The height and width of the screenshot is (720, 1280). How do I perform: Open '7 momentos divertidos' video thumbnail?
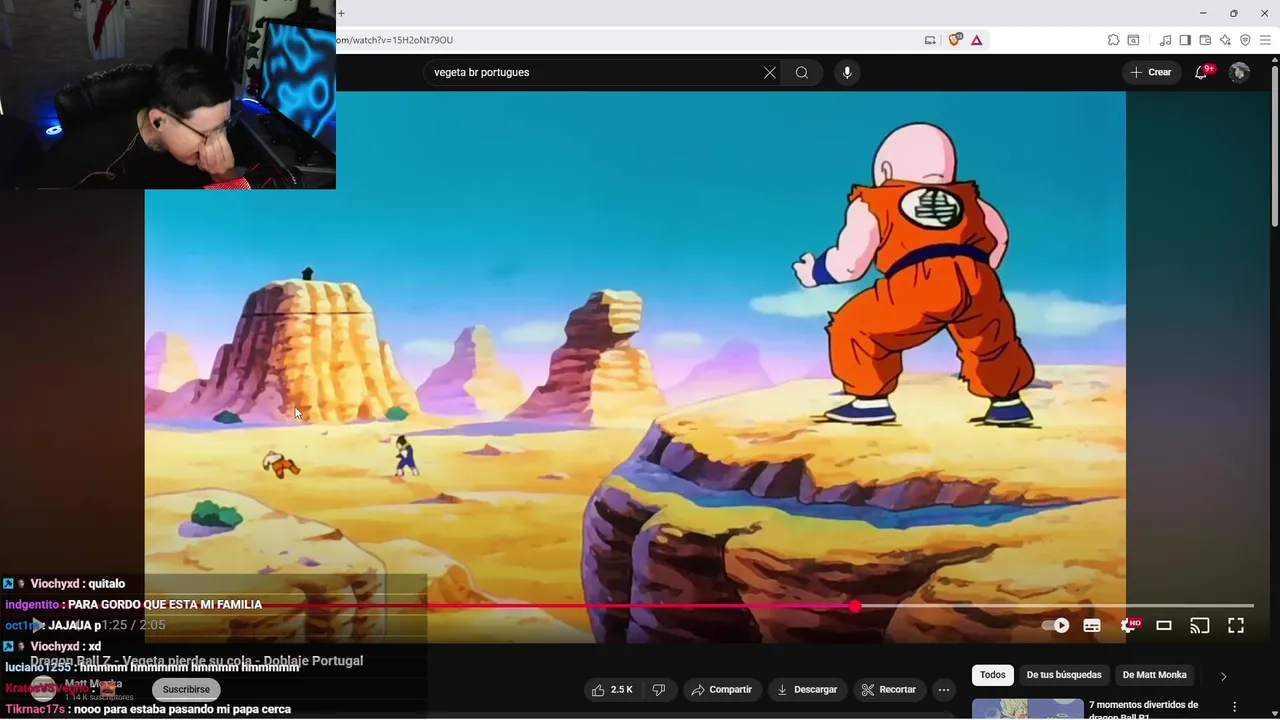(1027, 708)
